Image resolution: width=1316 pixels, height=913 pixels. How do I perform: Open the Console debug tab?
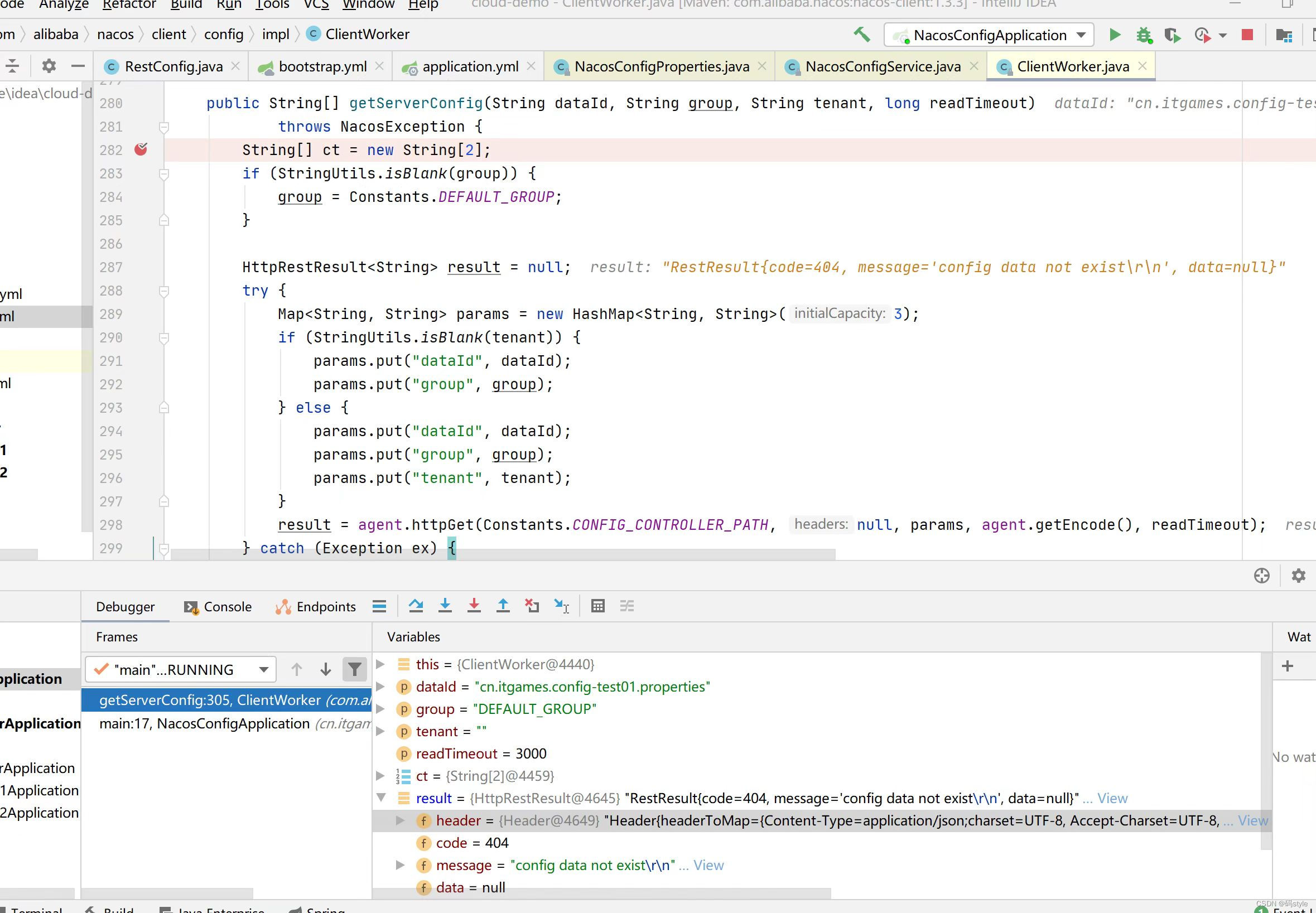218,606
